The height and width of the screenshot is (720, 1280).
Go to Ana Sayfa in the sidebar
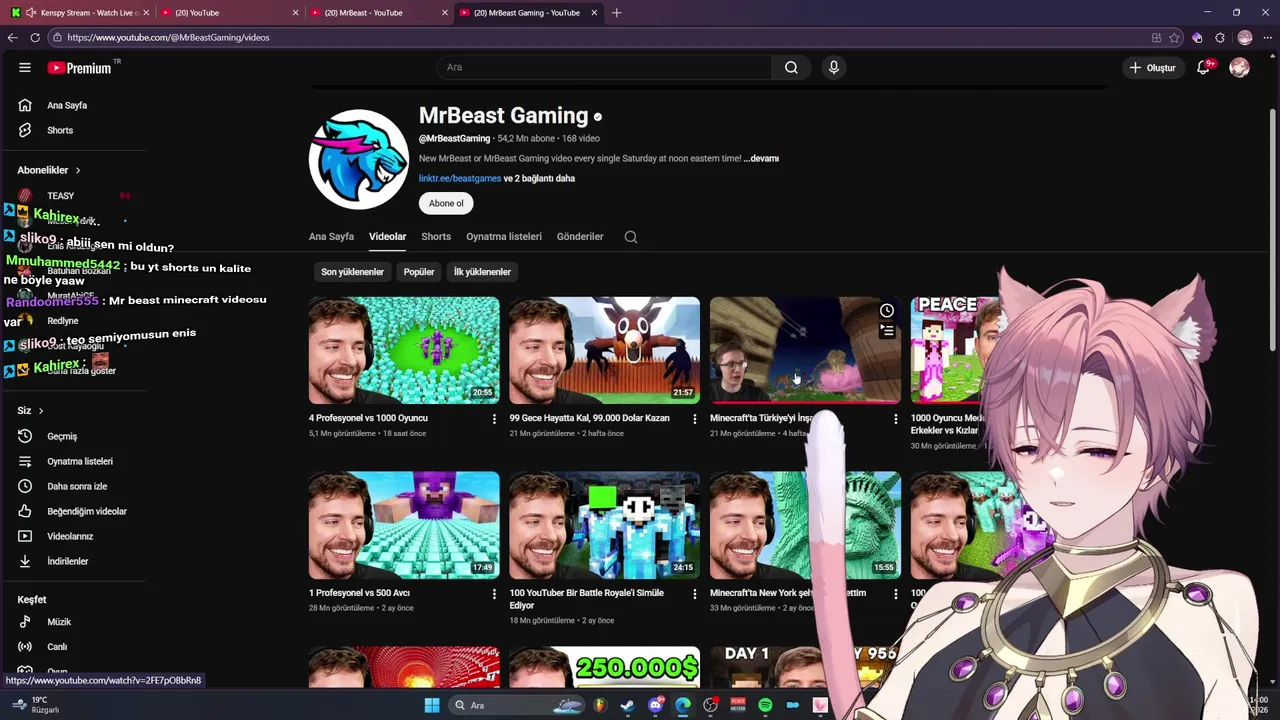[x=67, y=105]
